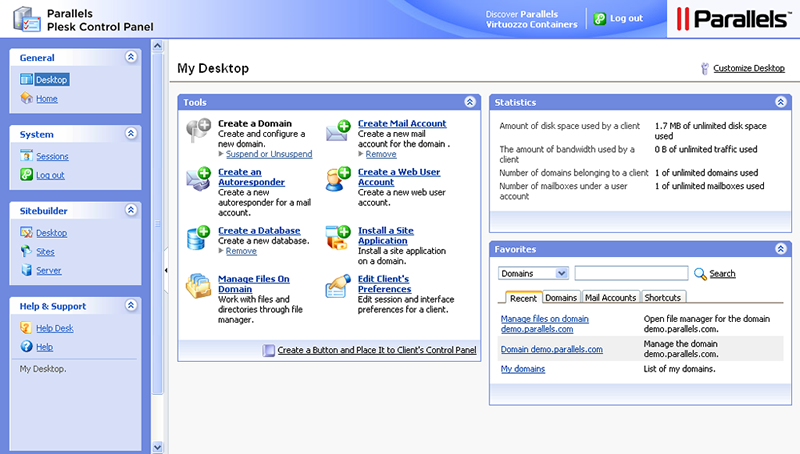Screen dimensions: 800x454
Task: Click the Sitebuilder Server icon
Action: click(x=27, y=270)
